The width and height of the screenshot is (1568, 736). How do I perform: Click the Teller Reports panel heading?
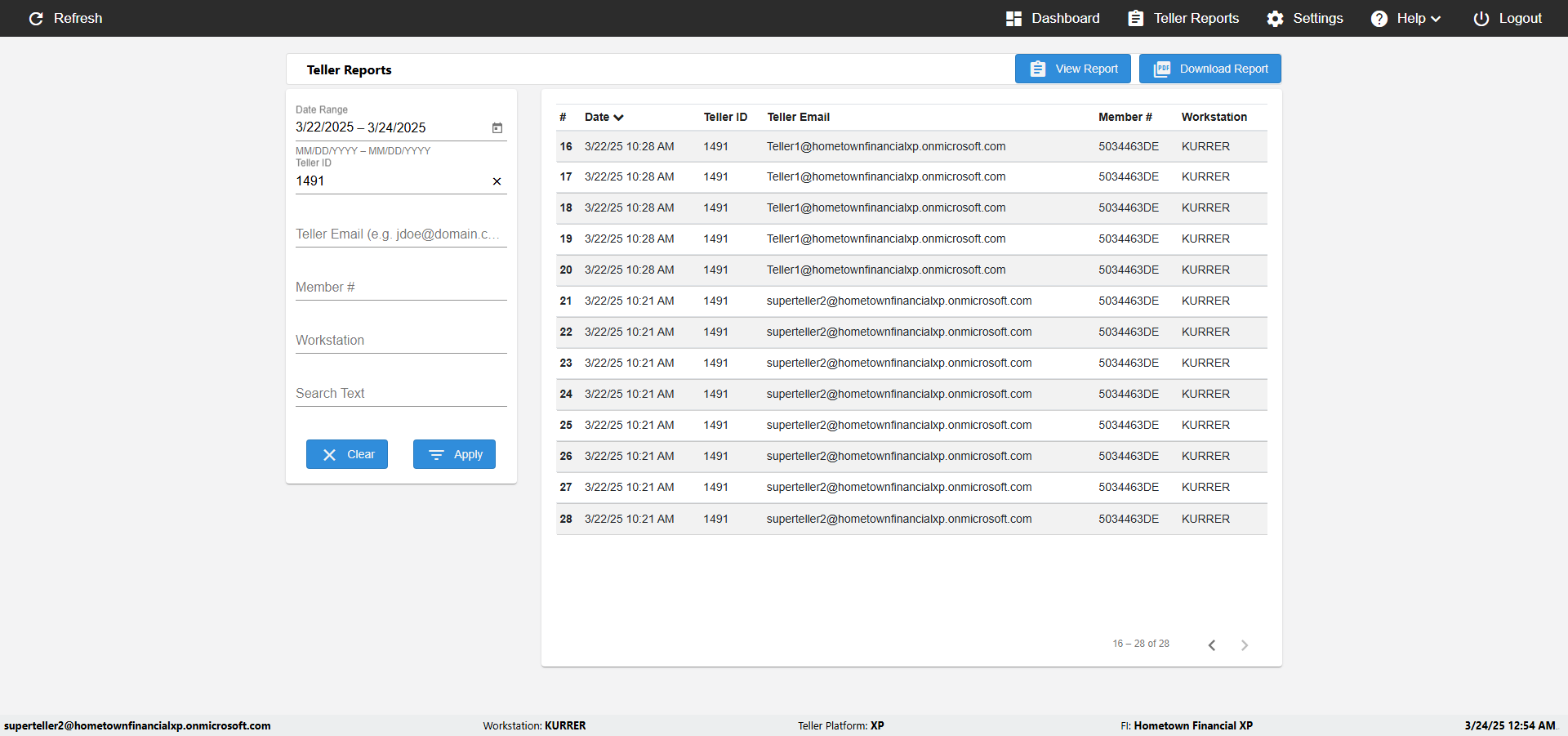point(349,70)
